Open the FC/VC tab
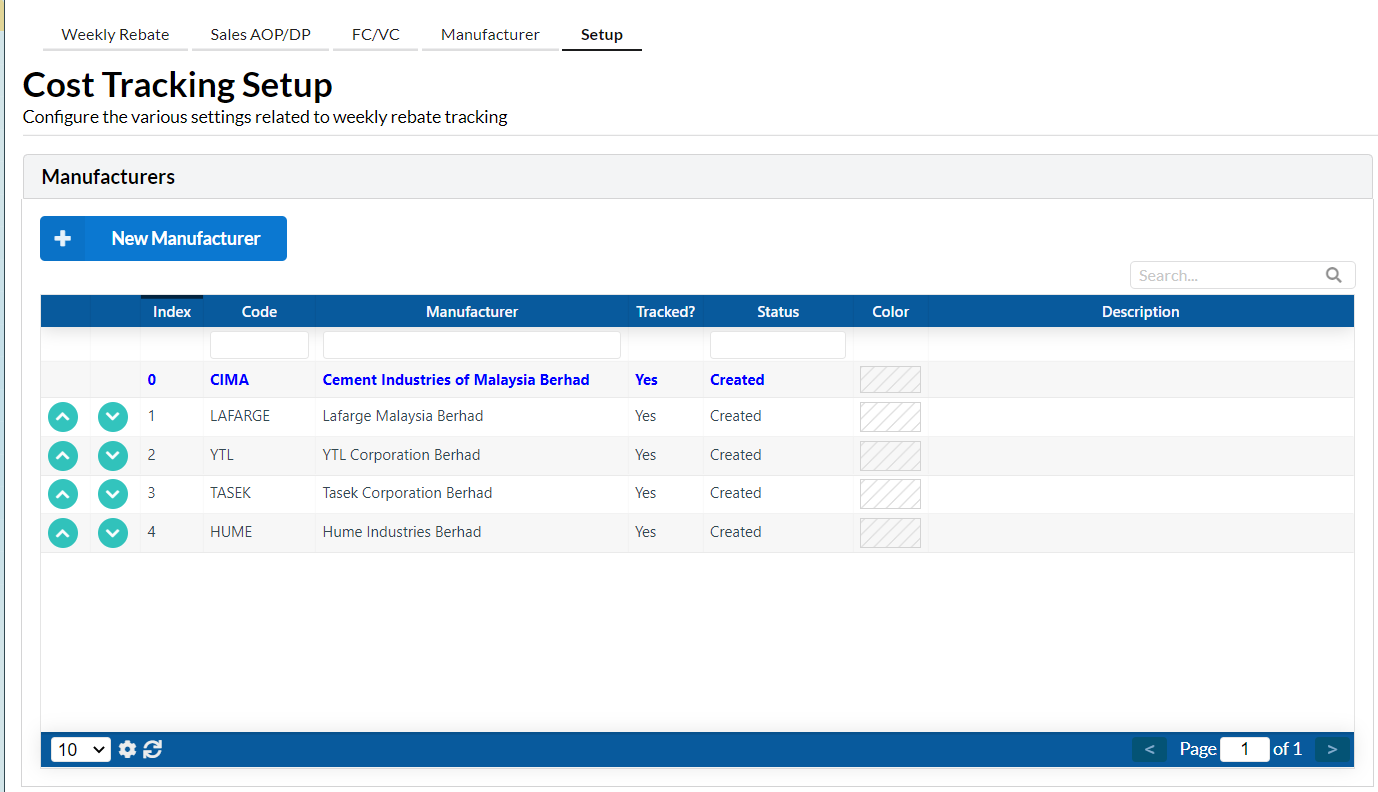 [375, 35]
